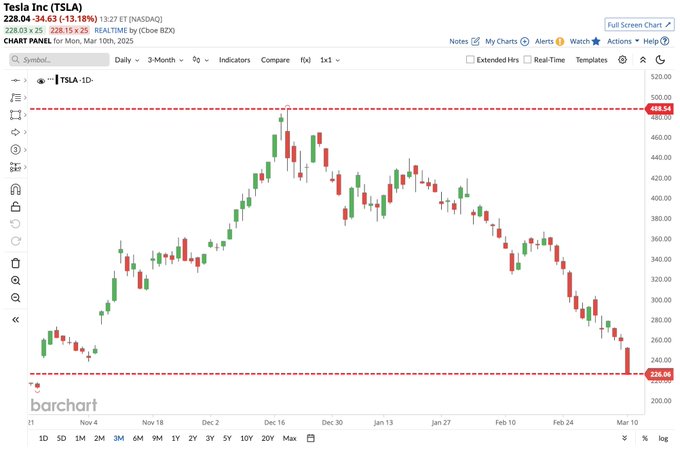
Task: Click the REALTIME quote link
Action: [x=111, y=30]
